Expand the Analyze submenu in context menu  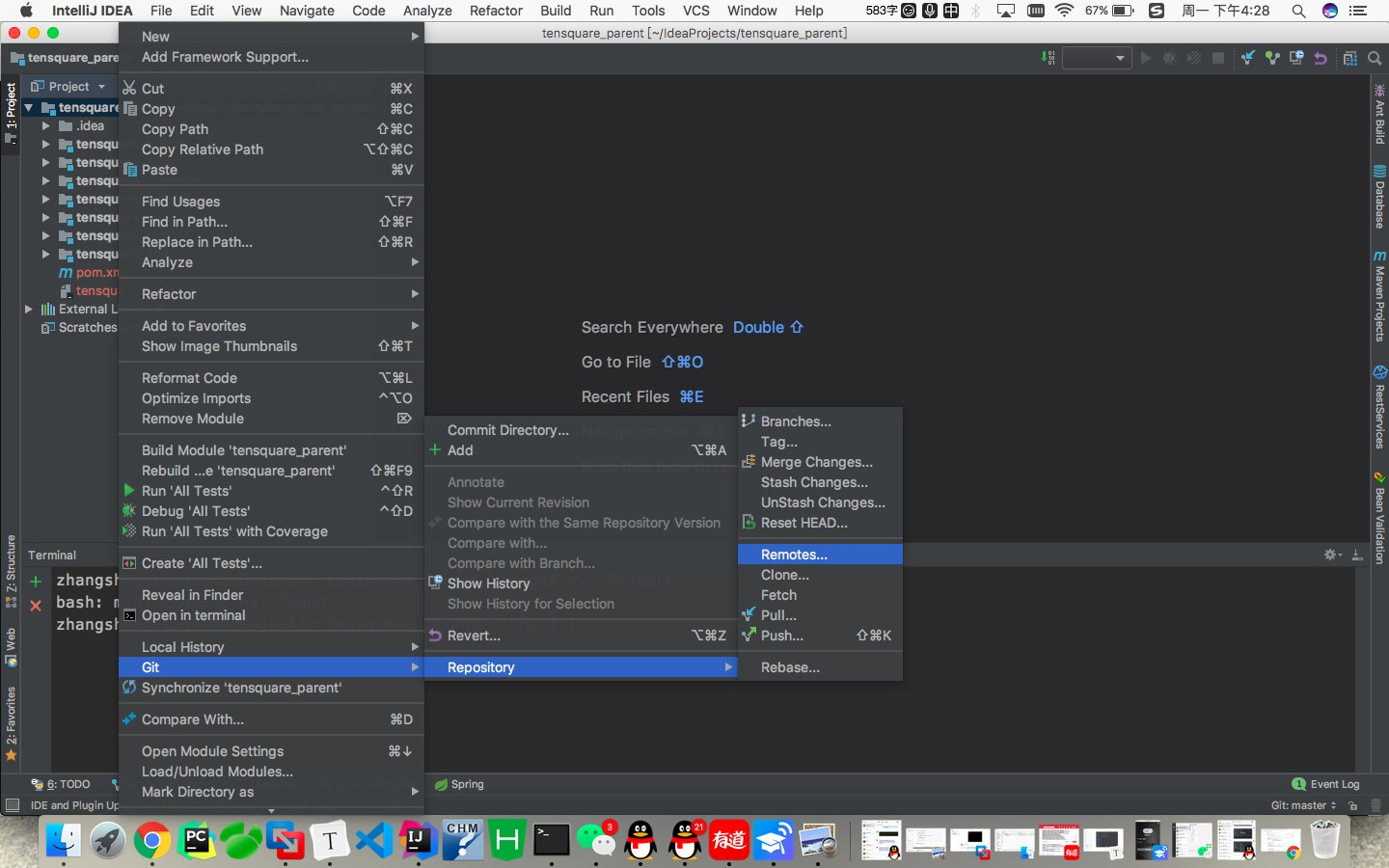pyautogui.click(x=271, y=262)
